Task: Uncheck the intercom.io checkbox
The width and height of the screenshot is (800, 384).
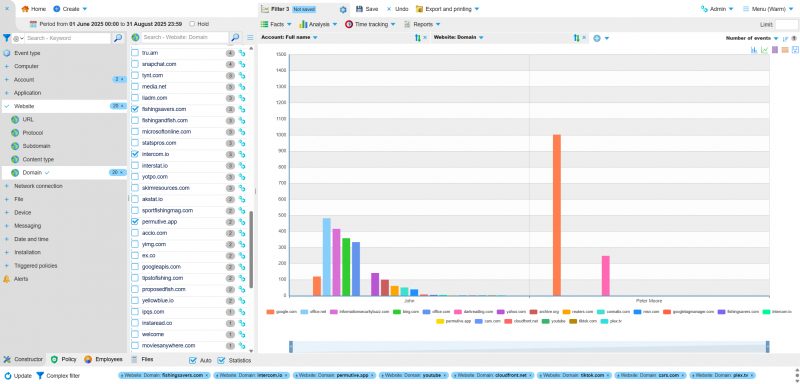Action: [135, 154]
